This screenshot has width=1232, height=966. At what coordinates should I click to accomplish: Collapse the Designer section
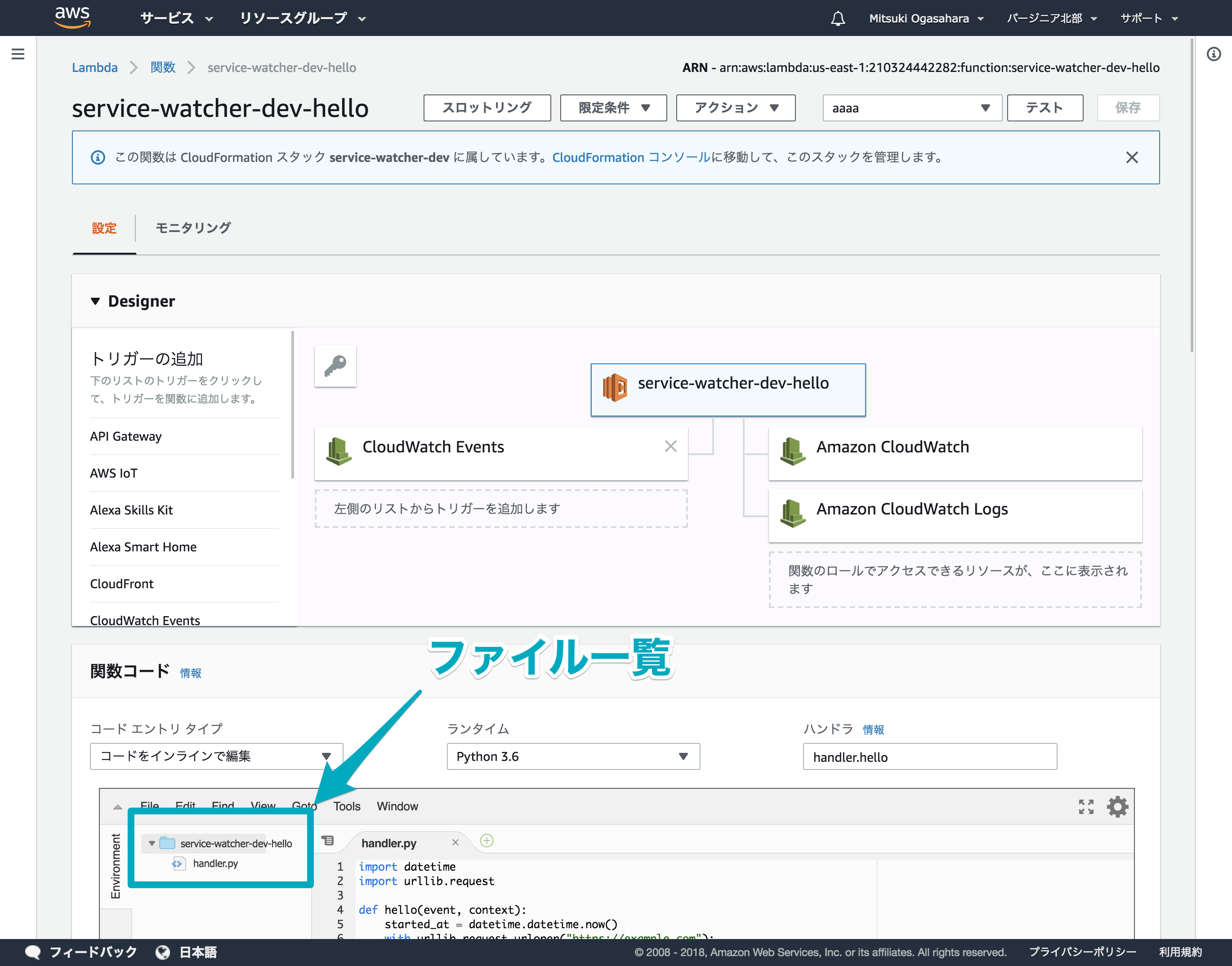pos(95,301)
